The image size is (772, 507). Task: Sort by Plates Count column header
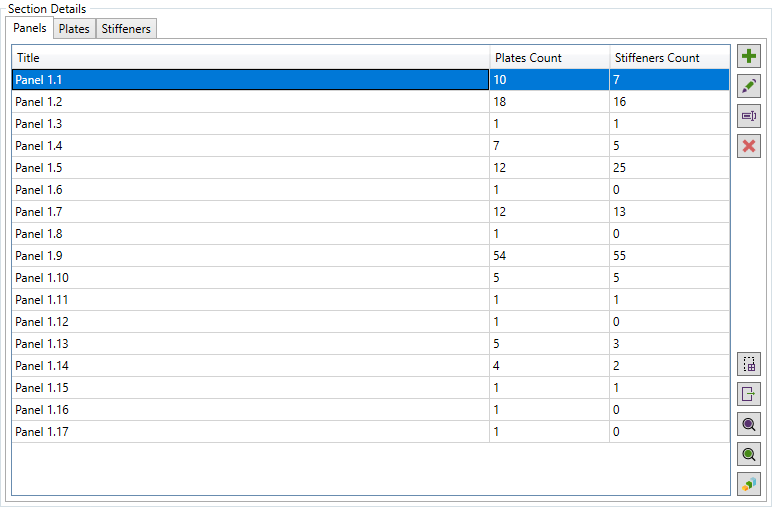coord(549,58)
